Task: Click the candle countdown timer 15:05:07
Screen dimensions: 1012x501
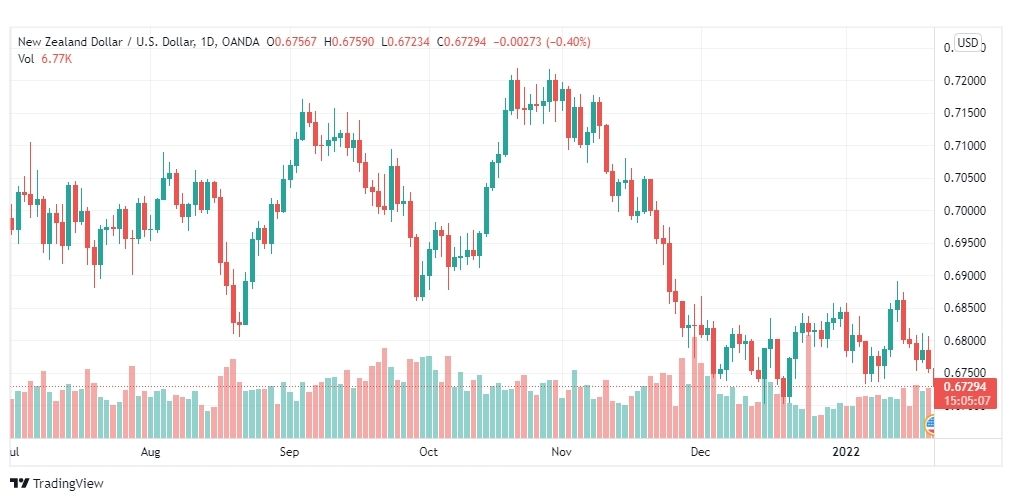Action: click(965, 400)
